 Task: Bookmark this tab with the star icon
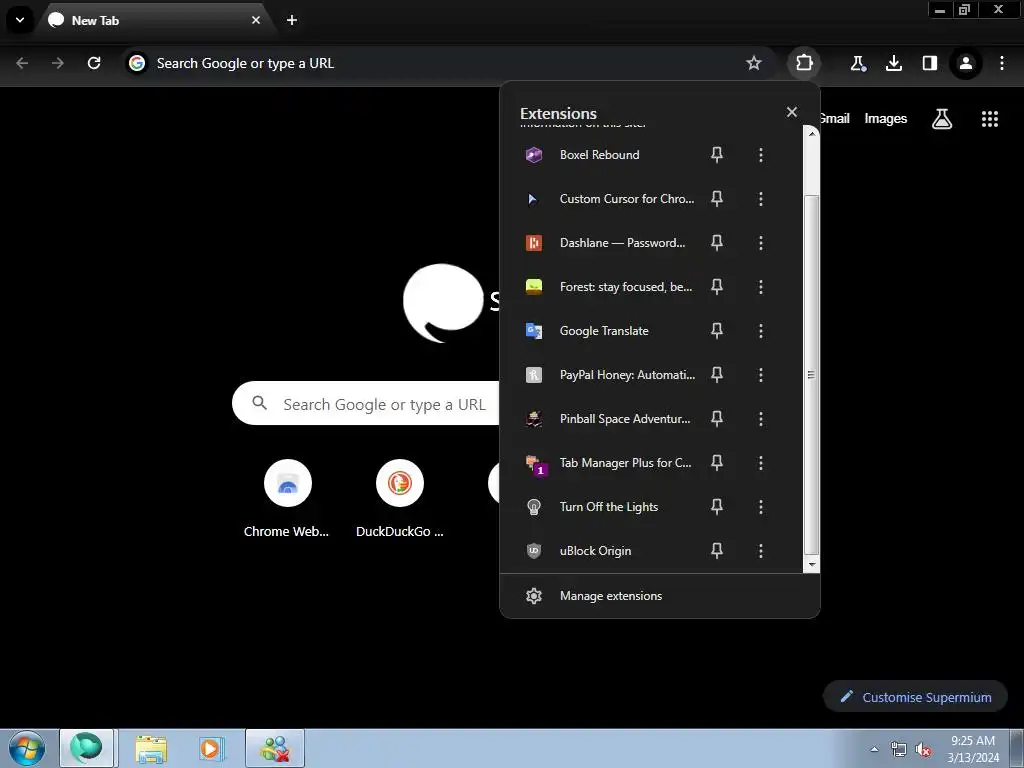(x=754, y=63)
